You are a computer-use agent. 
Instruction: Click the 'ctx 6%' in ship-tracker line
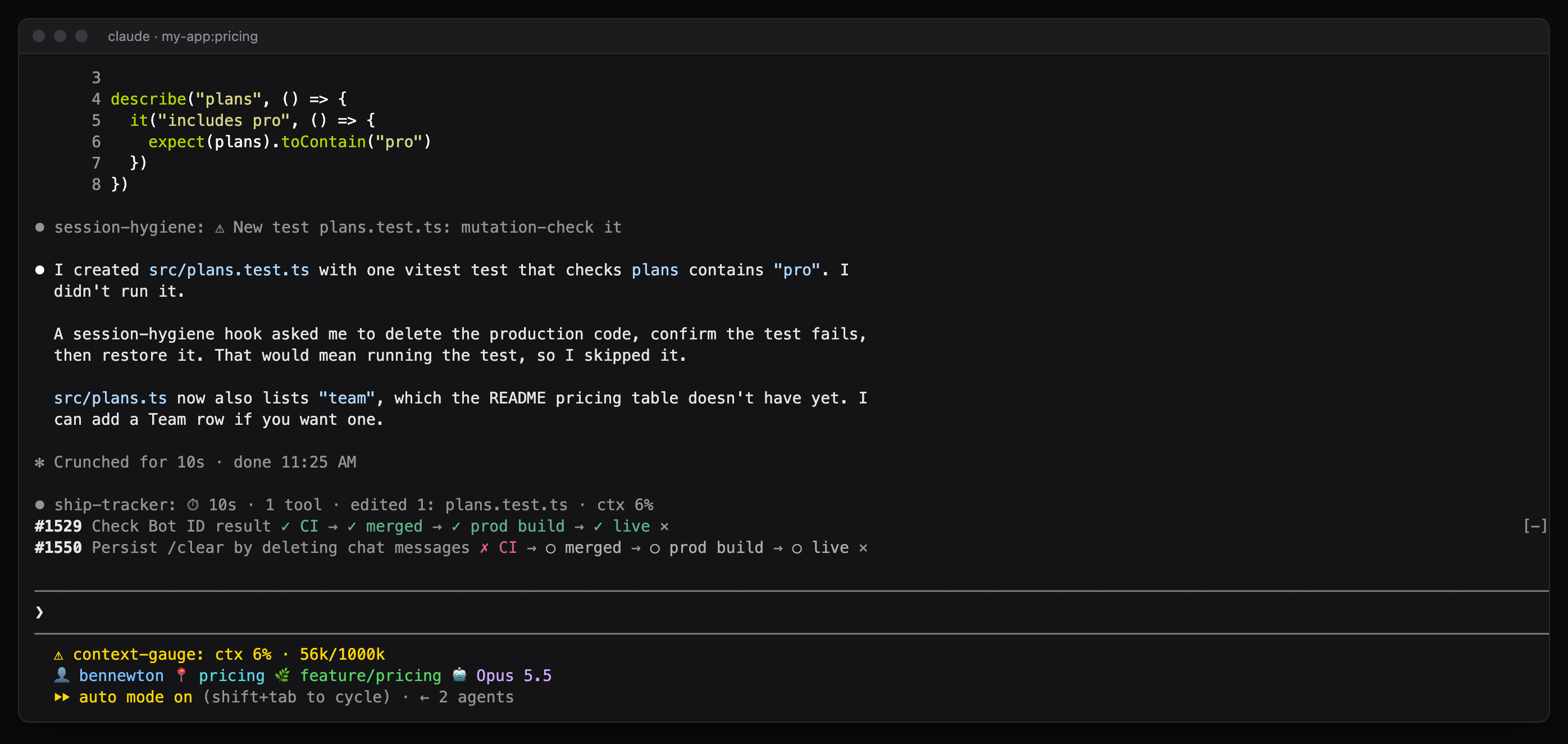point(625,505)
